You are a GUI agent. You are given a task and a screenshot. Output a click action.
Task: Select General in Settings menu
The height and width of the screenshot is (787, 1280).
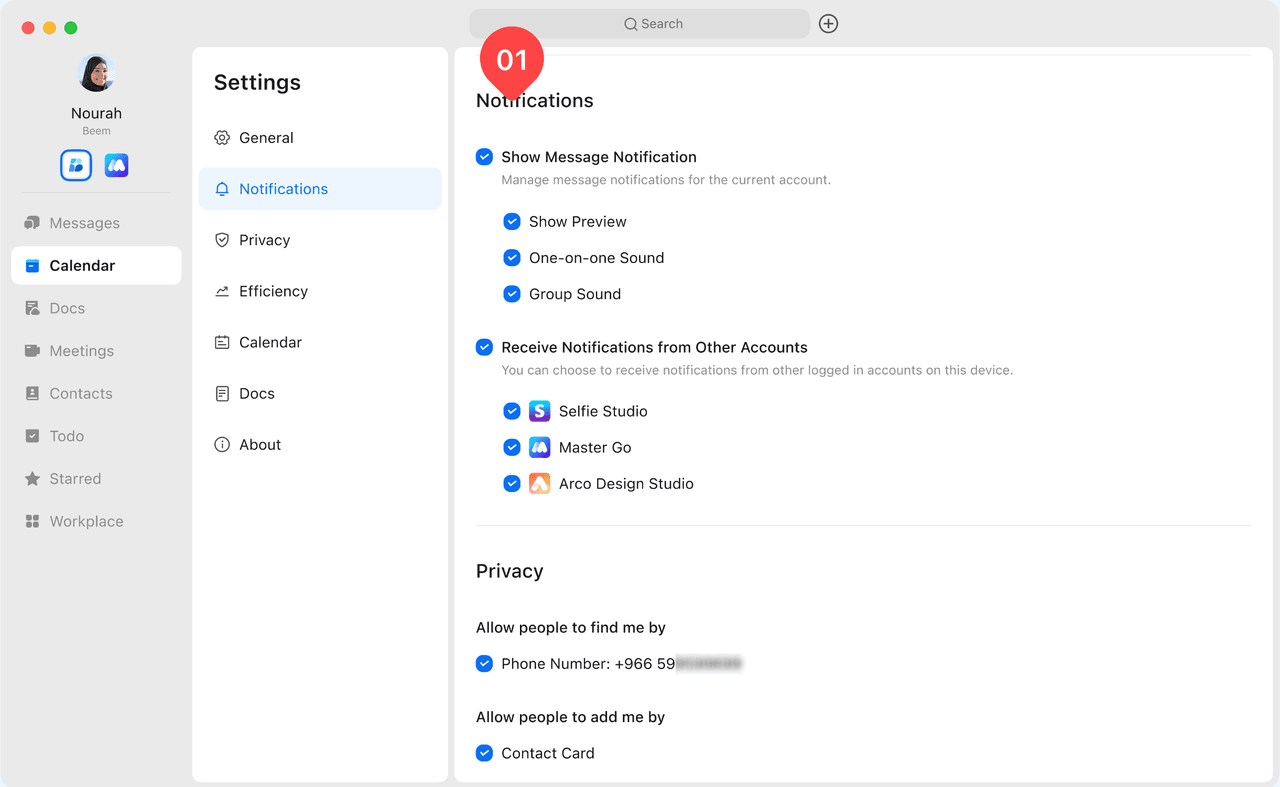click(x=266, y=138)
